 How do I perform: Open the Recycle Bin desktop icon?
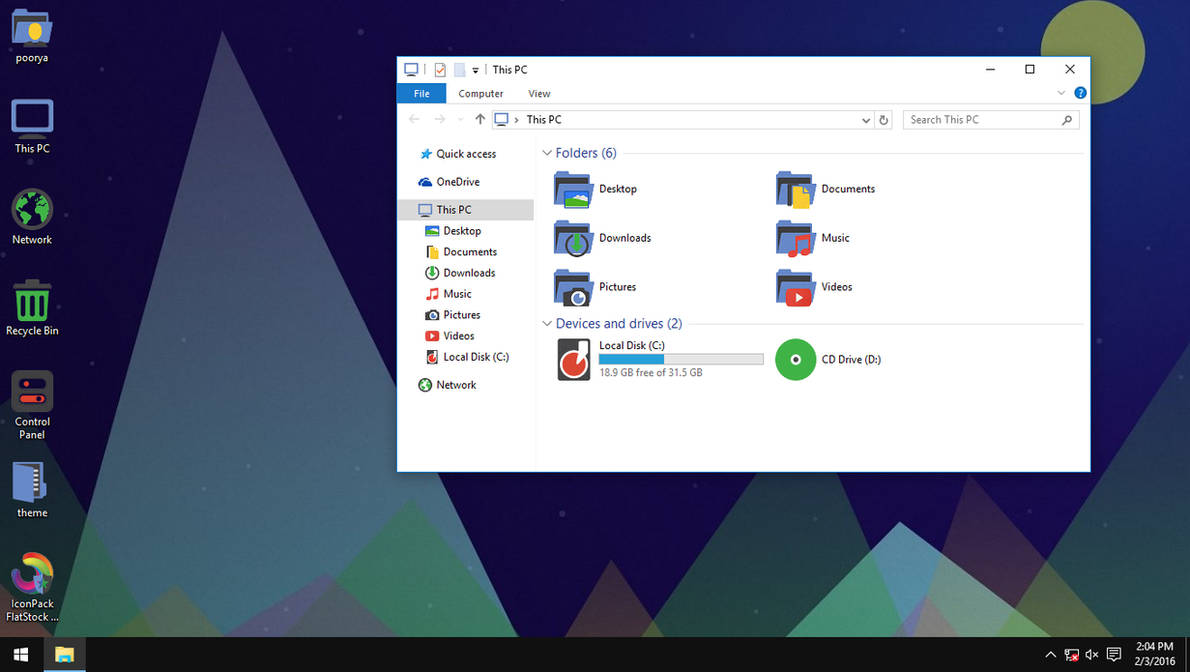32,301
